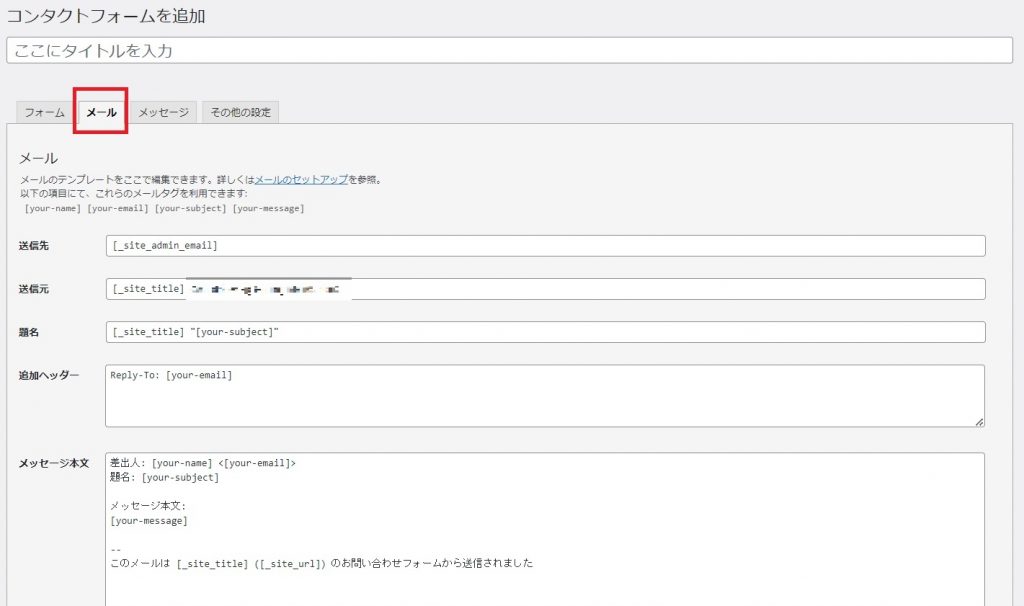This screenshot has width=1024, height=606.
Task: Click the [your-name] mail tag
Action: tap(53, 208)
